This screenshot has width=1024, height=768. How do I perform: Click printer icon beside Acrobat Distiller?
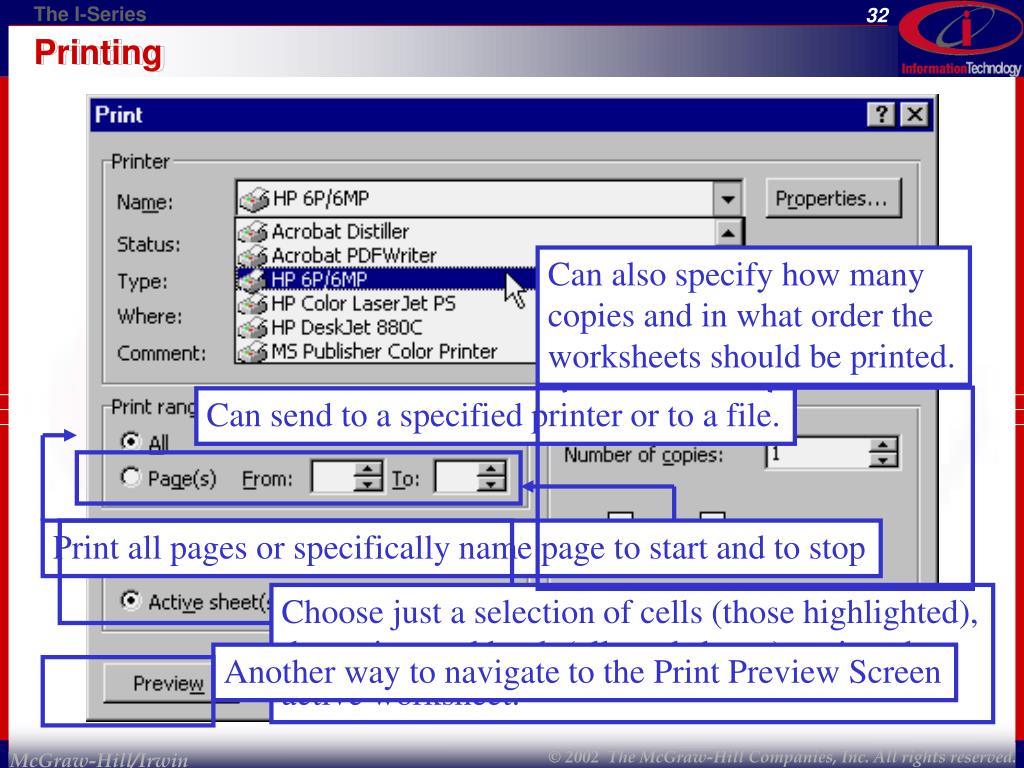point(253,232)
